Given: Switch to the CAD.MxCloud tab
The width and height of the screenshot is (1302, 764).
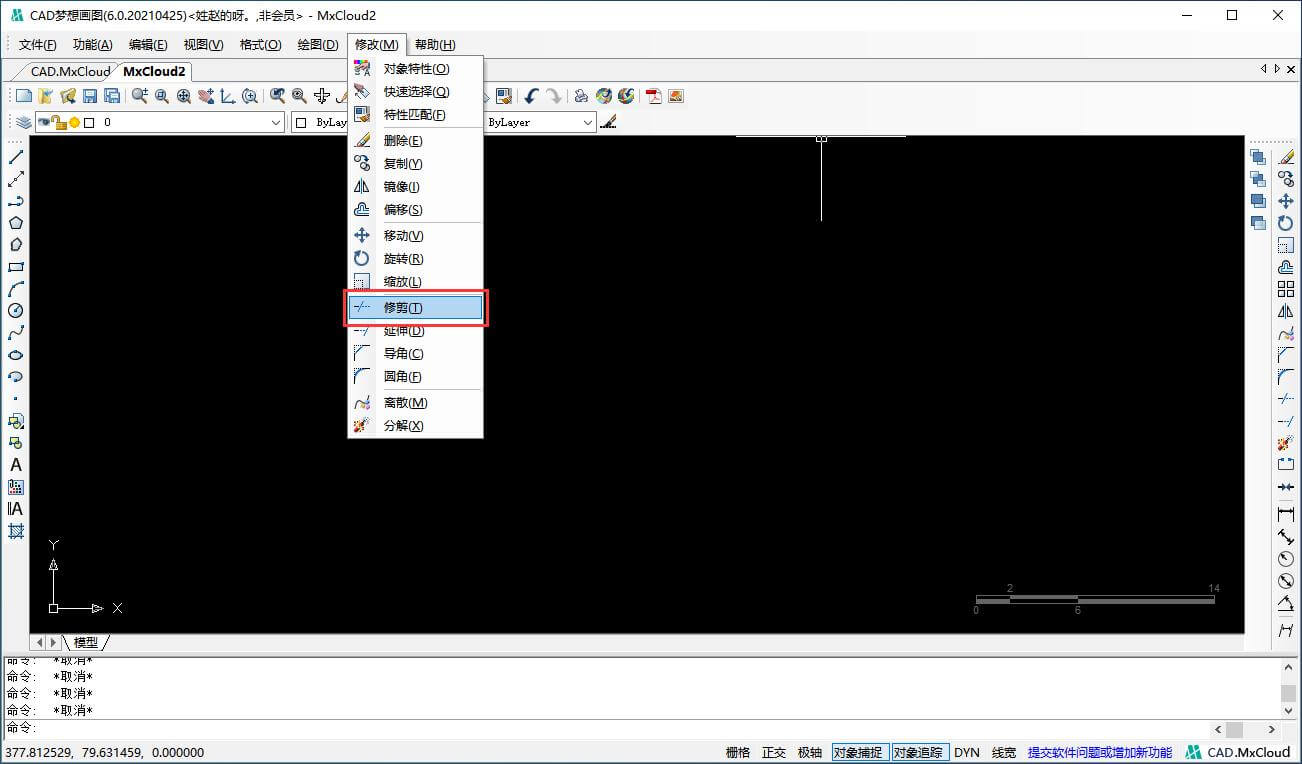Looking at the screenshot, I should [x=70, y=71].
